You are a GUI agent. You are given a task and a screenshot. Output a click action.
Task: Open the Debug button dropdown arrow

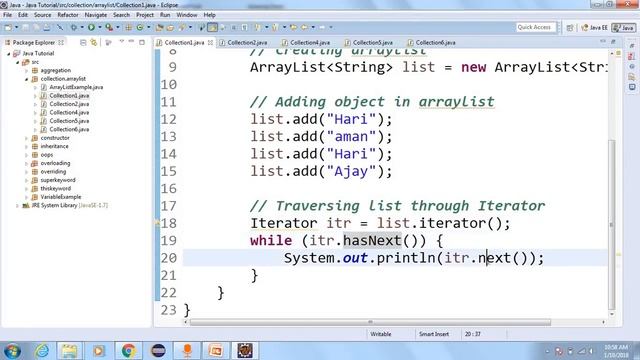(82, 27)
